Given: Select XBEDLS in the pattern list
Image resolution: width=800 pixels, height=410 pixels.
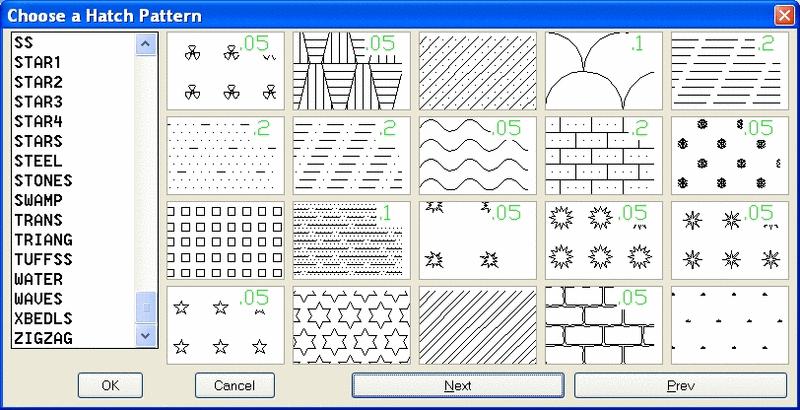Looking at the screenshot, I should tap(43, 319).
